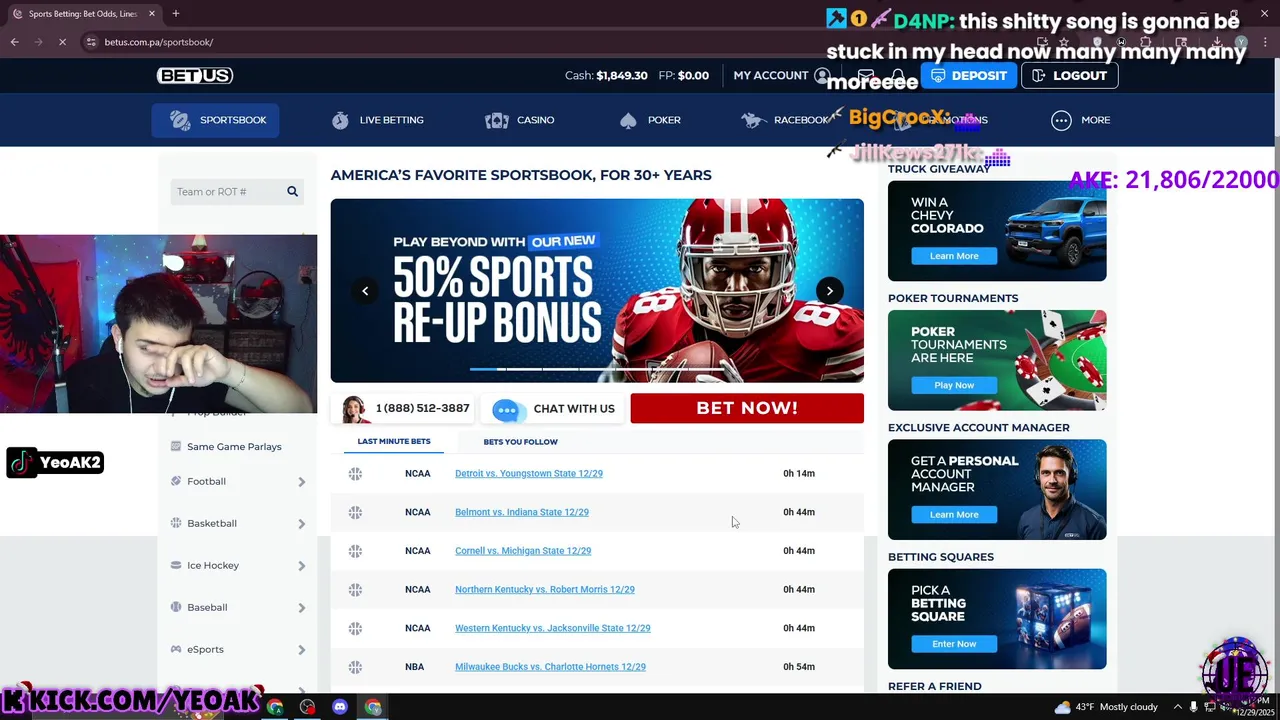The height and width of the screenshot is (720, 1280).
Task: Click basketball icon beside Belmont vs. Indiana State
Action: (355, 512)
